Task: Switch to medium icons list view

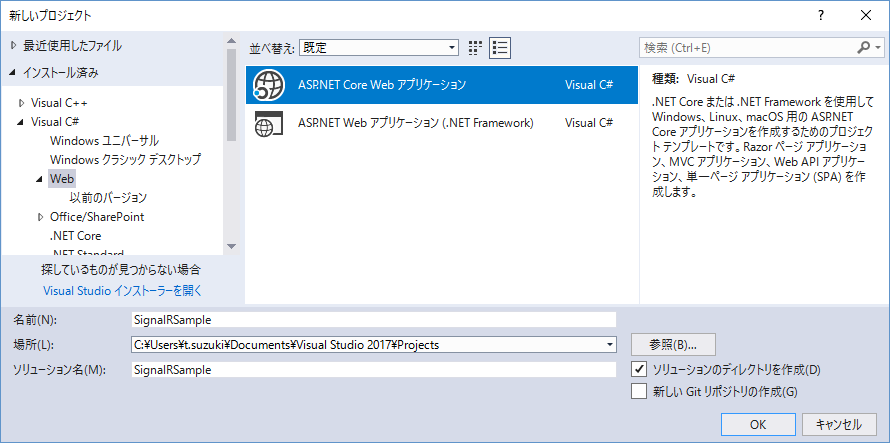Action: 501,48
